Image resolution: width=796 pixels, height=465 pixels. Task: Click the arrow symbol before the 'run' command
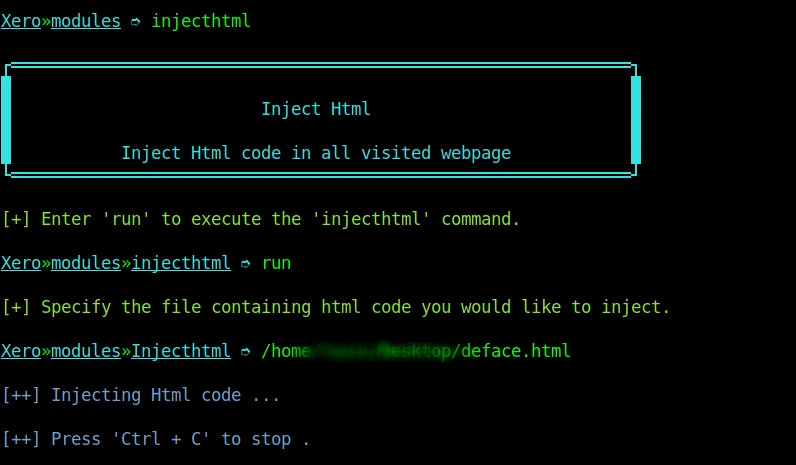(246, 263)
